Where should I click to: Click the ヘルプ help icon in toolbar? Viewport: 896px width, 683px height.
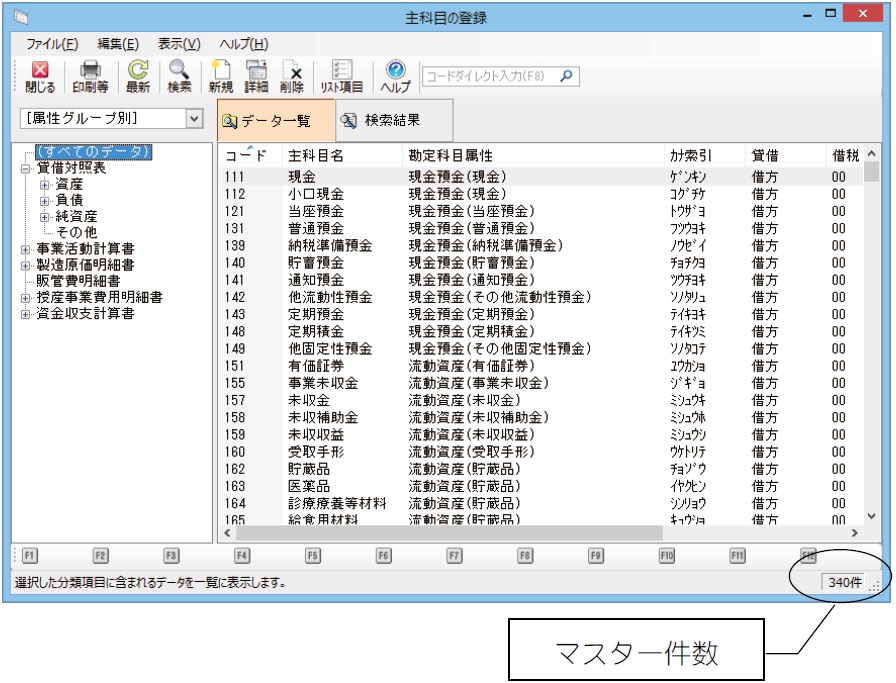[395, 76]
